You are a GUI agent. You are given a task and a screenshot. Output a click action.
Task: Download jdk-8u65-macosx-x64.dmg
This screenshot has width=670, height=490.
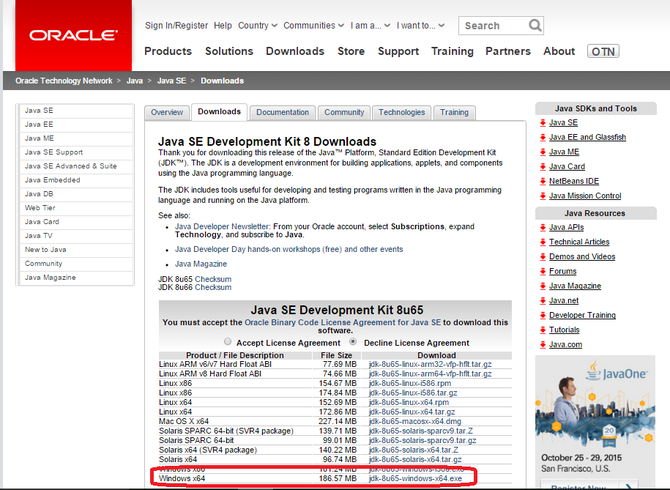415,421
